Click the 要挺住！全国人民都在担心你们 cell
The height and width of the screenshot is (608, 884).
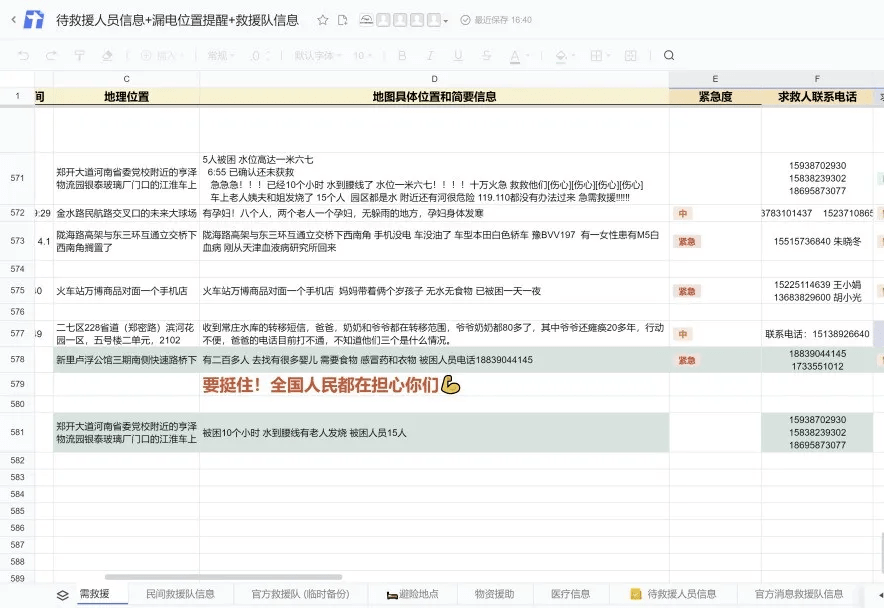point(434,385)
